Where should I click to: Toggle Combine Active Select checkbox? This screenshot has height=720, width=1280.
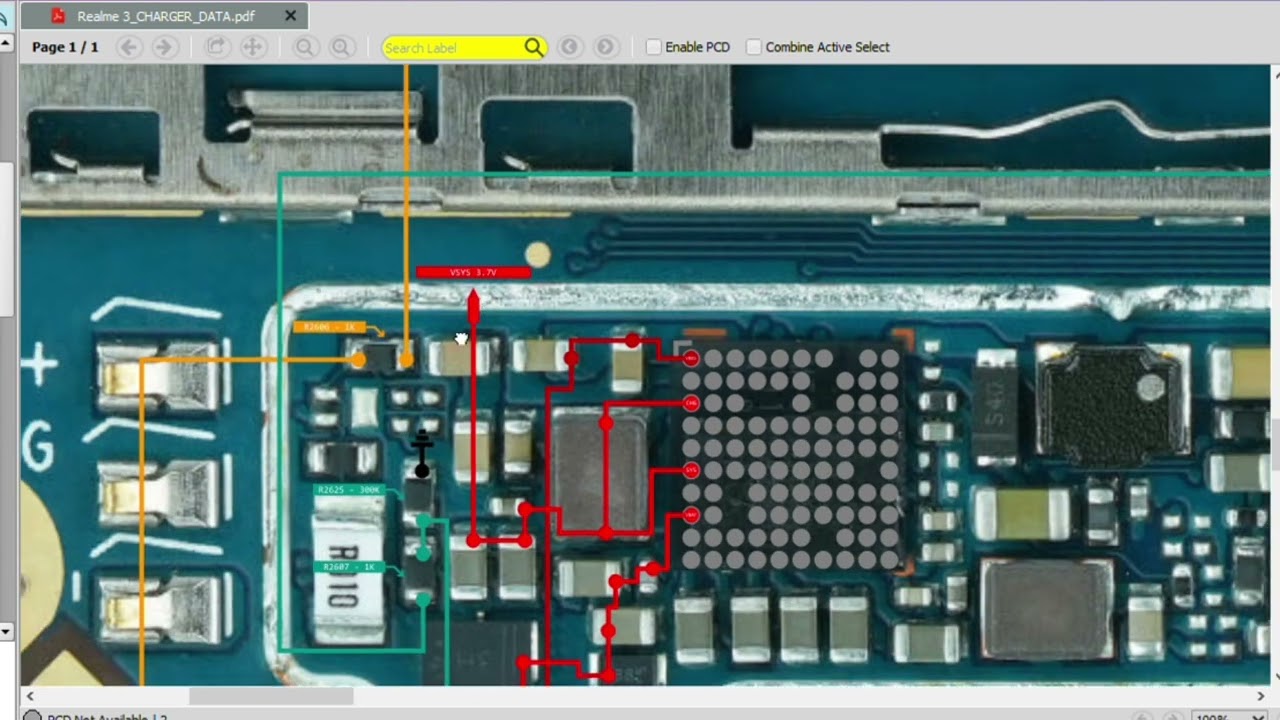754,47
